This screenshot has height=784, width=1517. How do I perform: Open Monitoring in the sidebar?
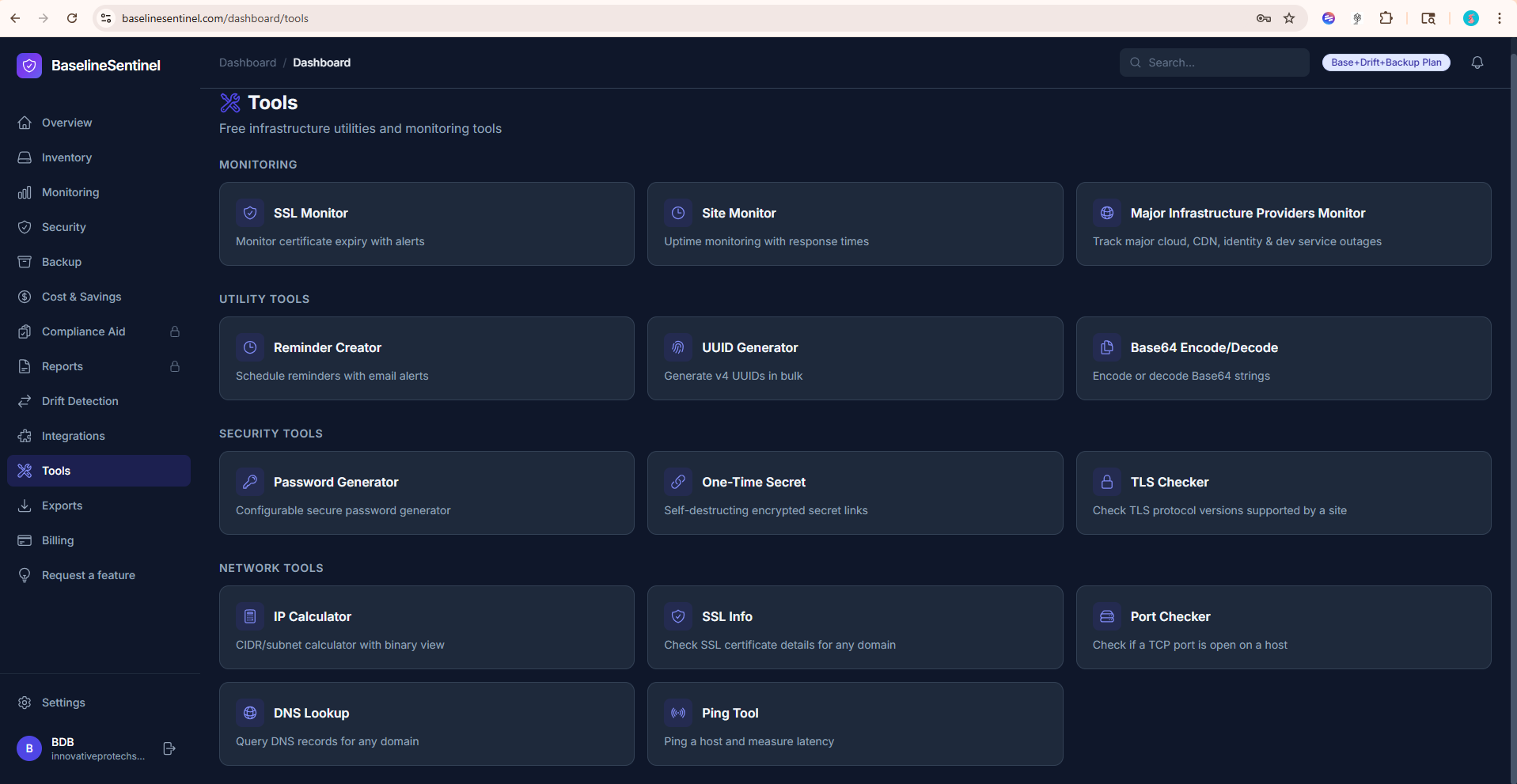pos(99,192)
